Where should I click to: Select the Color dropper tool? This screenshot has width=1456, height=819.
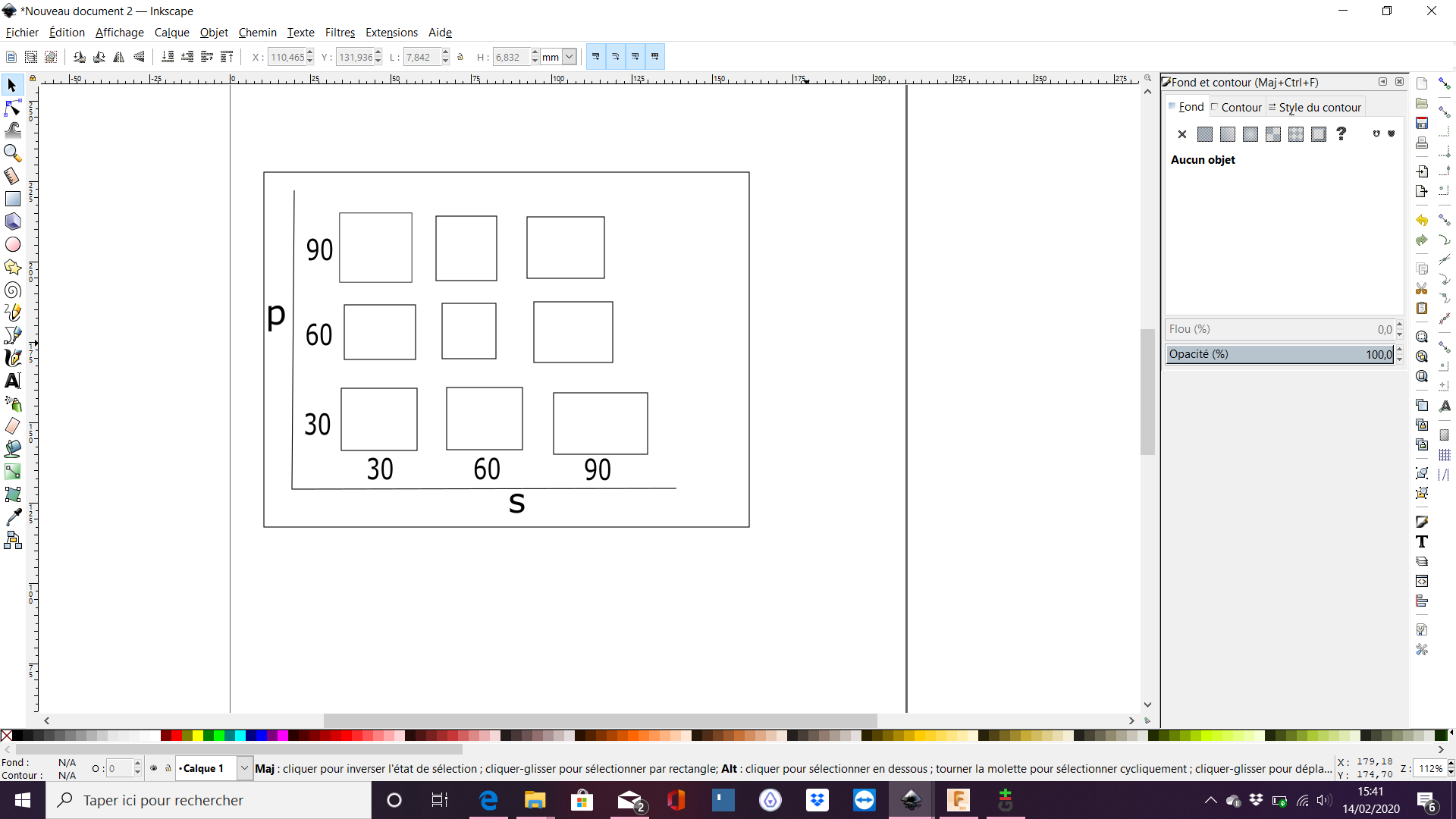[12, 517]
